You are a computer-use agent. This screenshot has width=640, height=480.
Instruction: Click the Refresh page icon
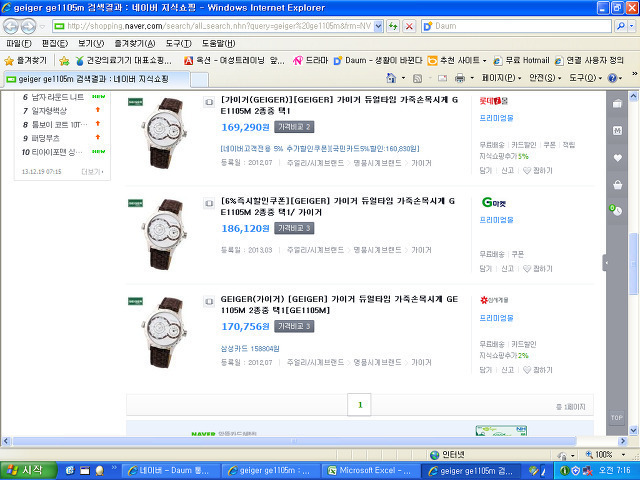[393, 27]
